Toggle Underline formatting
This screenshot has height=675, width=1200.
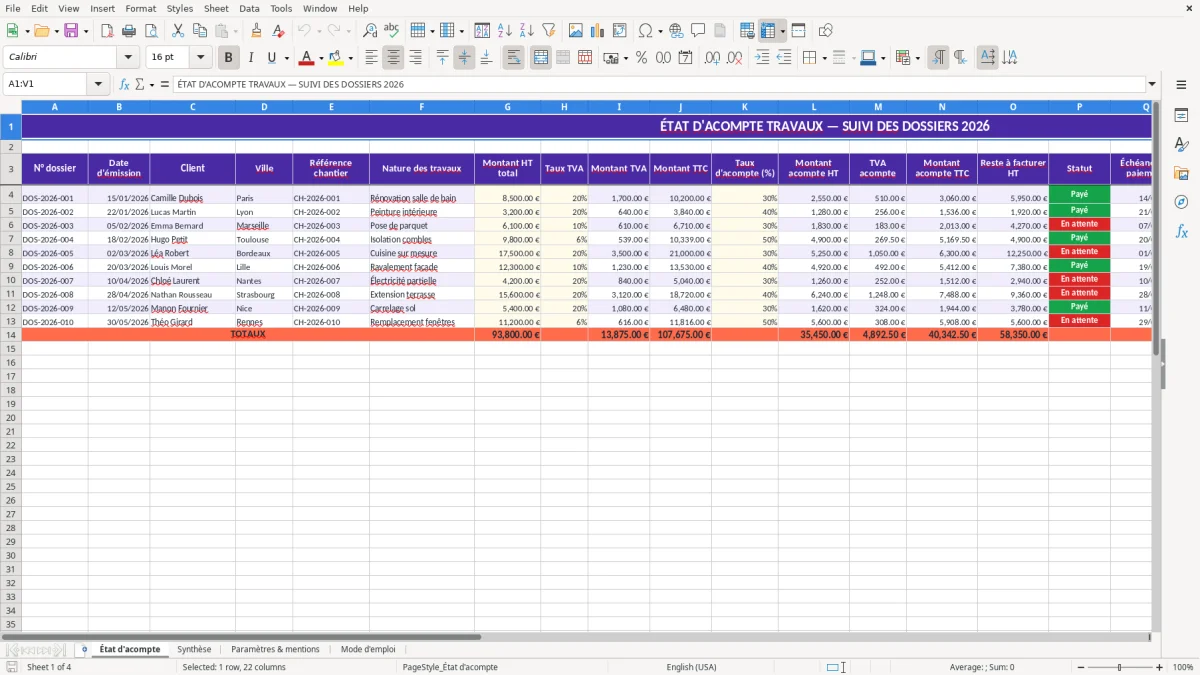point(272,58)
